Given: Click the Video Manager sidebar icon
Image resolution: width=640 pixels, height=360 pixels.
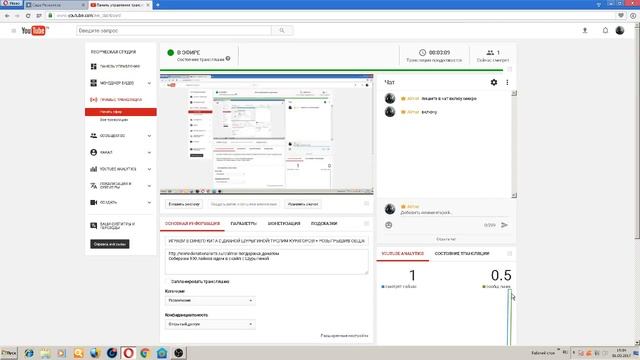Looking at the screenshot, I should coord(93,83).
